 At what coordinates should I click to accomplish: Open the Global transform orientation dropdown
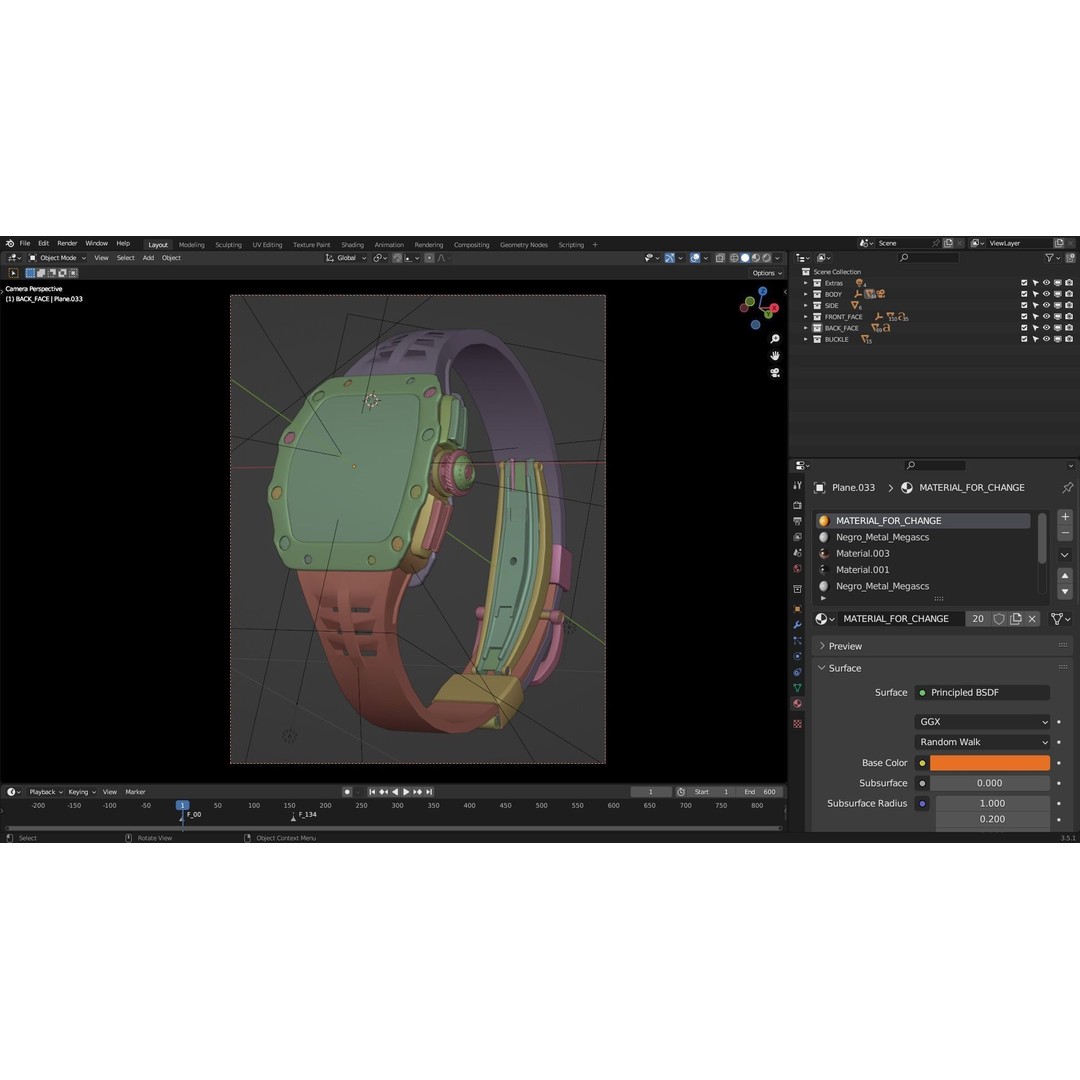[347, 258]
